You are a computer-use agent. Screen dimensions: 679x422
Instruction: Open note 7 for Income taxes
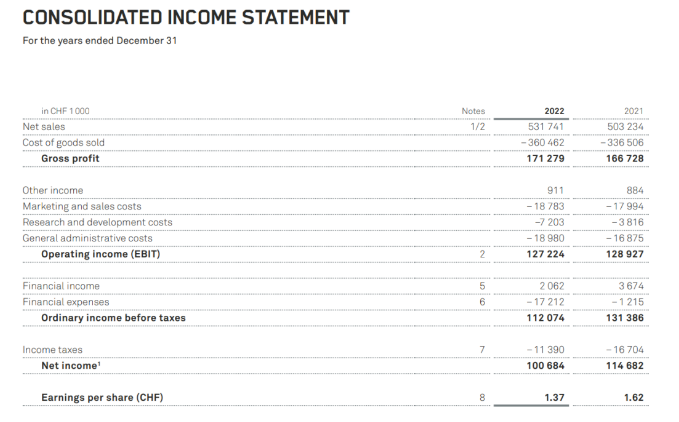click(x=481, y=350)
